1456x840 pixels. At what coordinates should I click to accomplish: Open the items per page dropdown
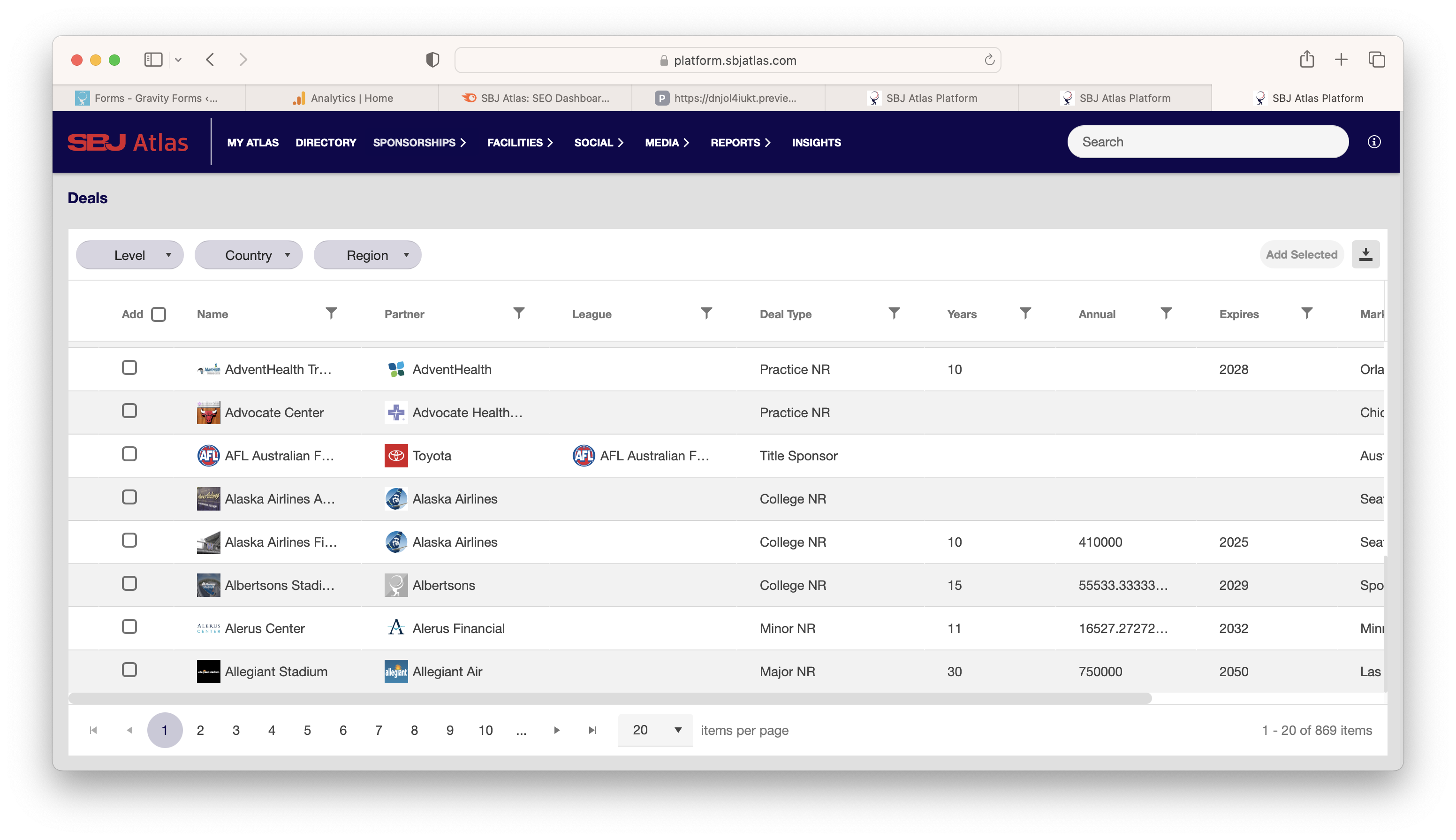tap(655, 730)
